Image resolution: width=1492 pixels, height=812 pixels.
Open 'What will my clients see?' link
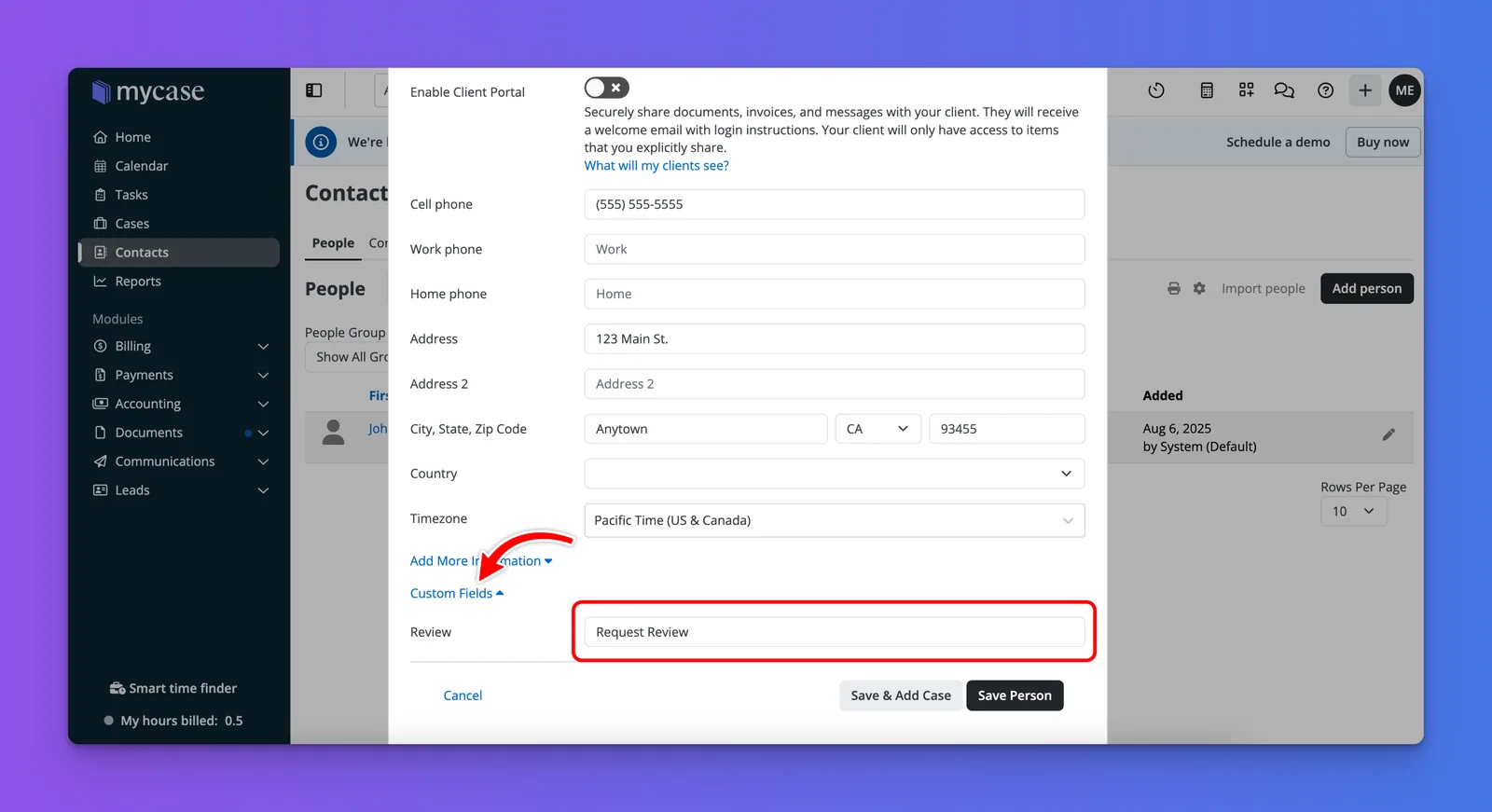[x=656, y=166]
